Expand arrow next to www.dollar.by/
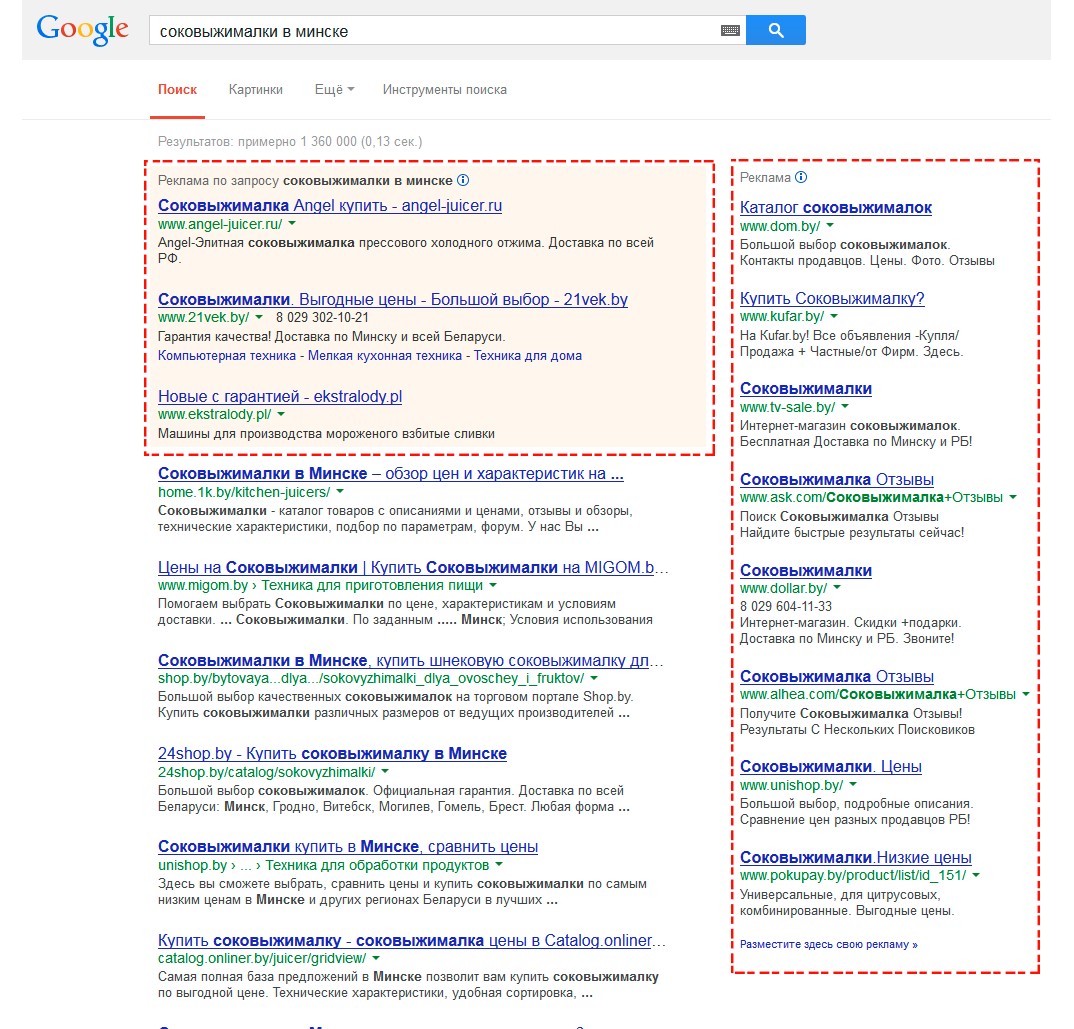The width and height of the screenshot is (1074, 1029). click(x=837, y=588)
